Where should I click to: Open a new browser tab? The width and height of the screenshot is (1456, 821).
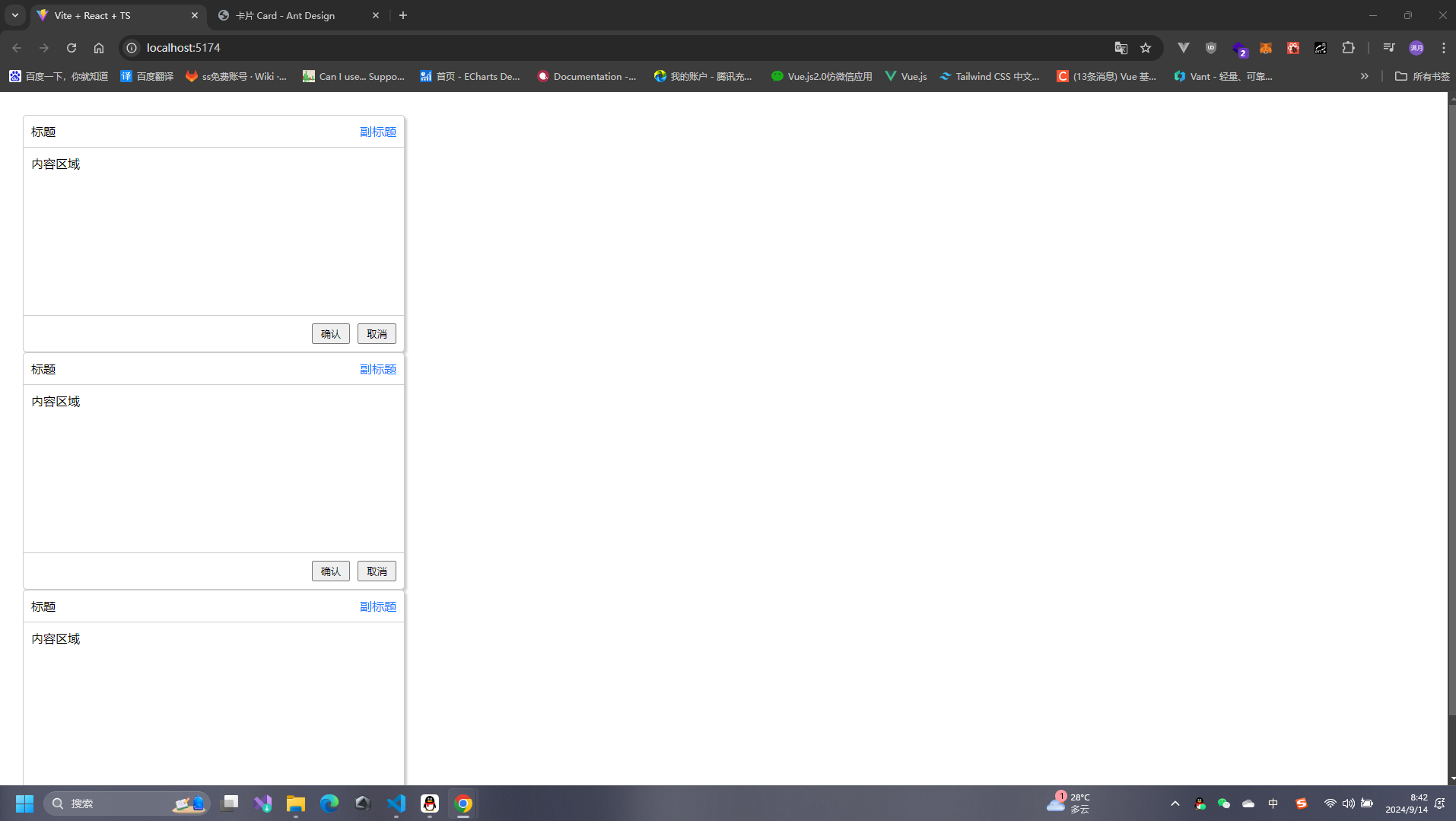click(403, 15)
